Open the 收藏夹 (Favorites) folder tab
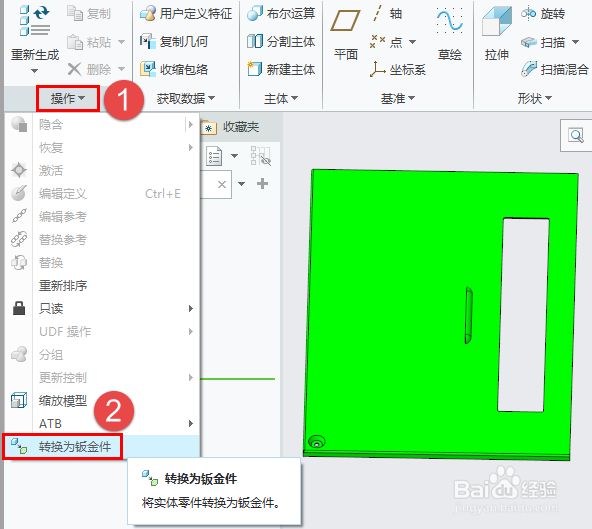Image resolution: width=592 pixels, height=529 pixels. 230,127
